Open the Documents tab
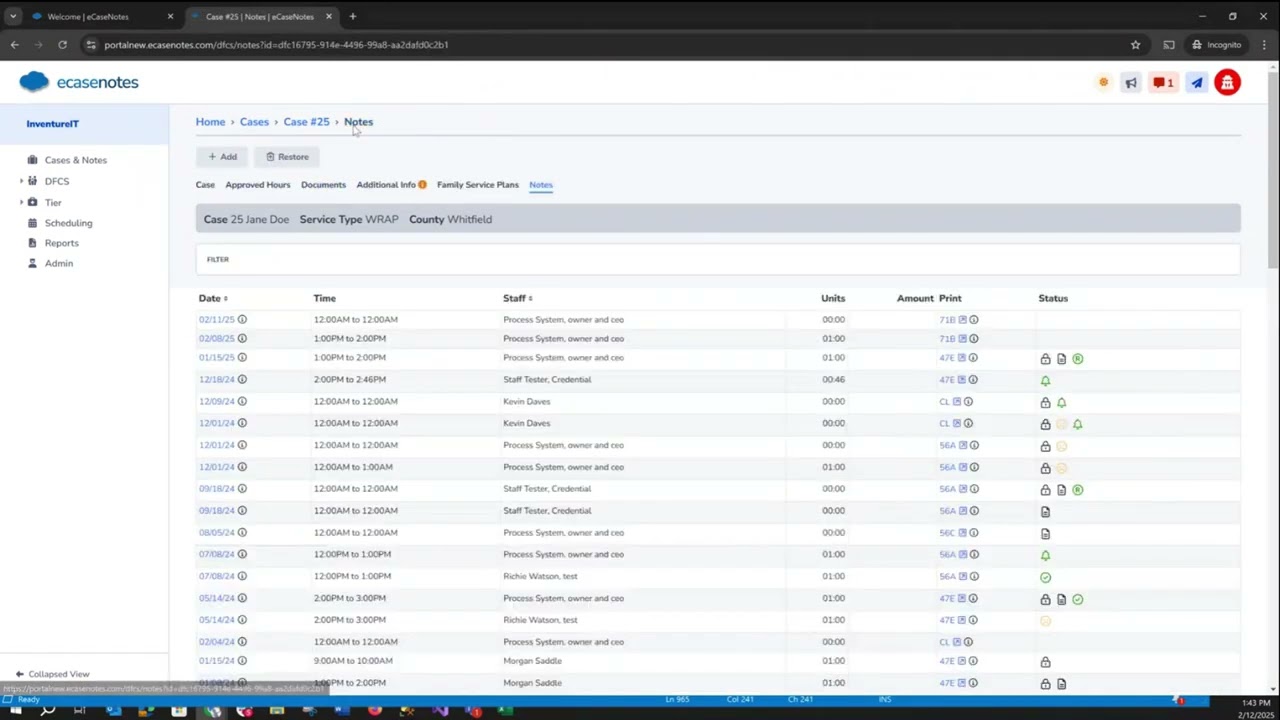The height and width of the screenshot is (720, 1280). (323, 185)
